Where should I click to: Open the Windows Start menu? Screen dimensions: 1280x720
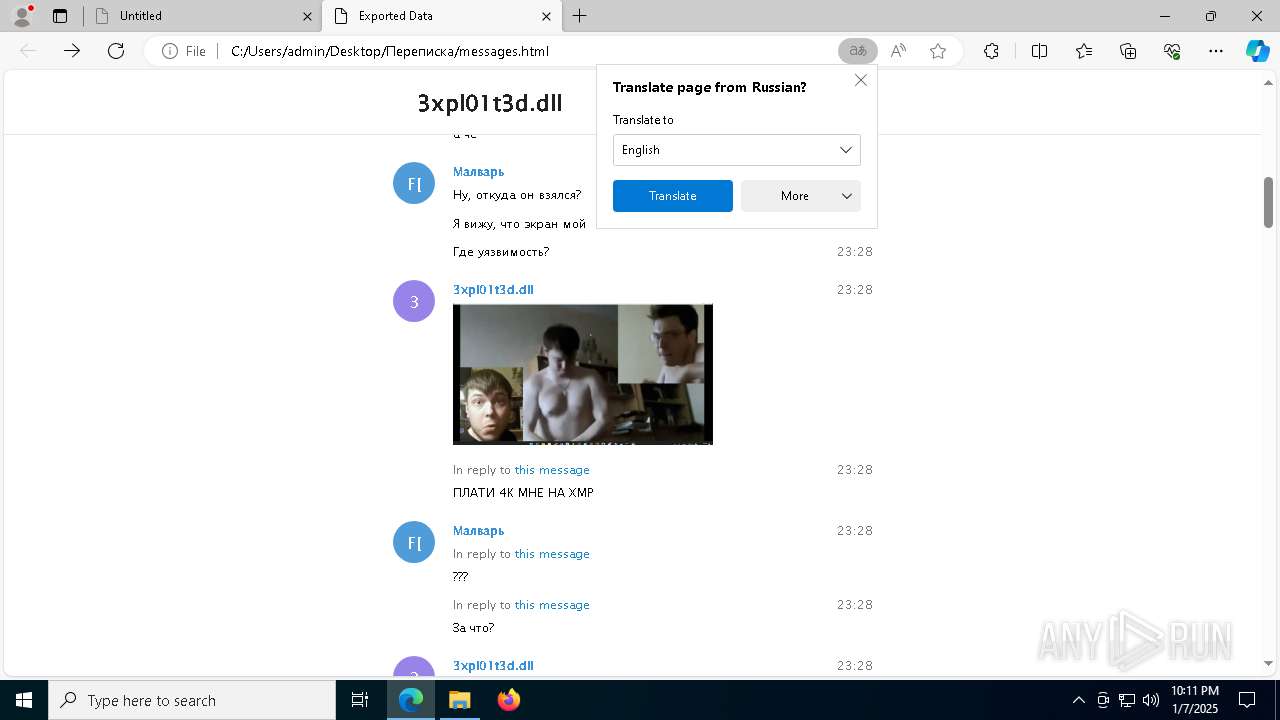[x=24, y=700]
